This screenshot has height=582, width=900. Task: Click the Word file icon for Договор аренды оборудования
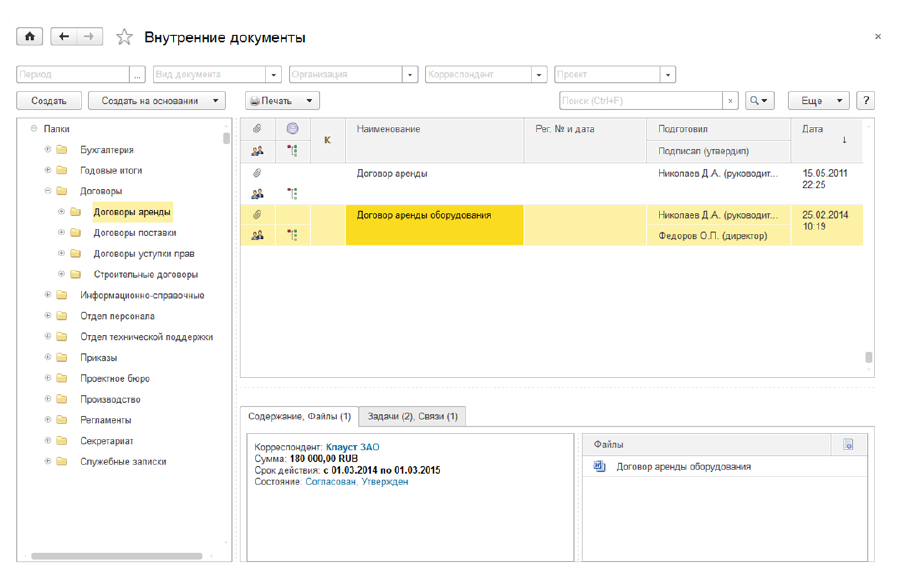pos(600,466)
